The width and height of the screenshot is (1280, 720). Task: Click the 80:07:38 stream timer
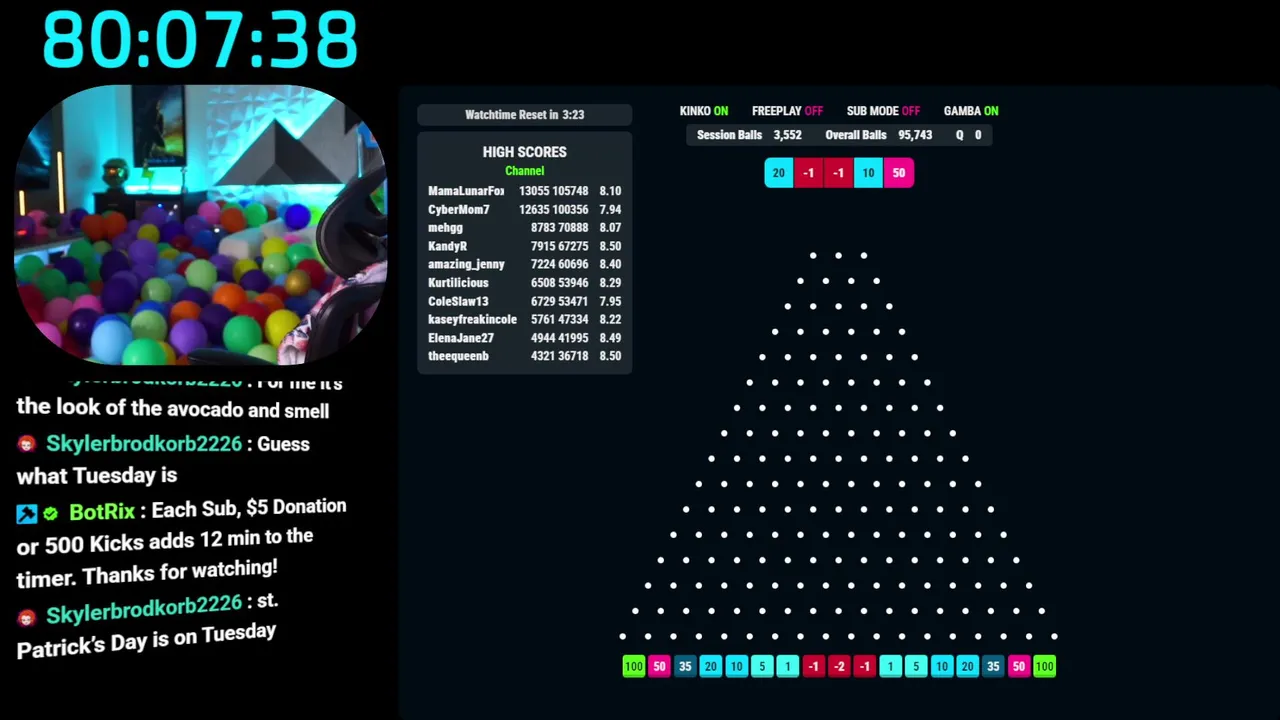[200, 41]
